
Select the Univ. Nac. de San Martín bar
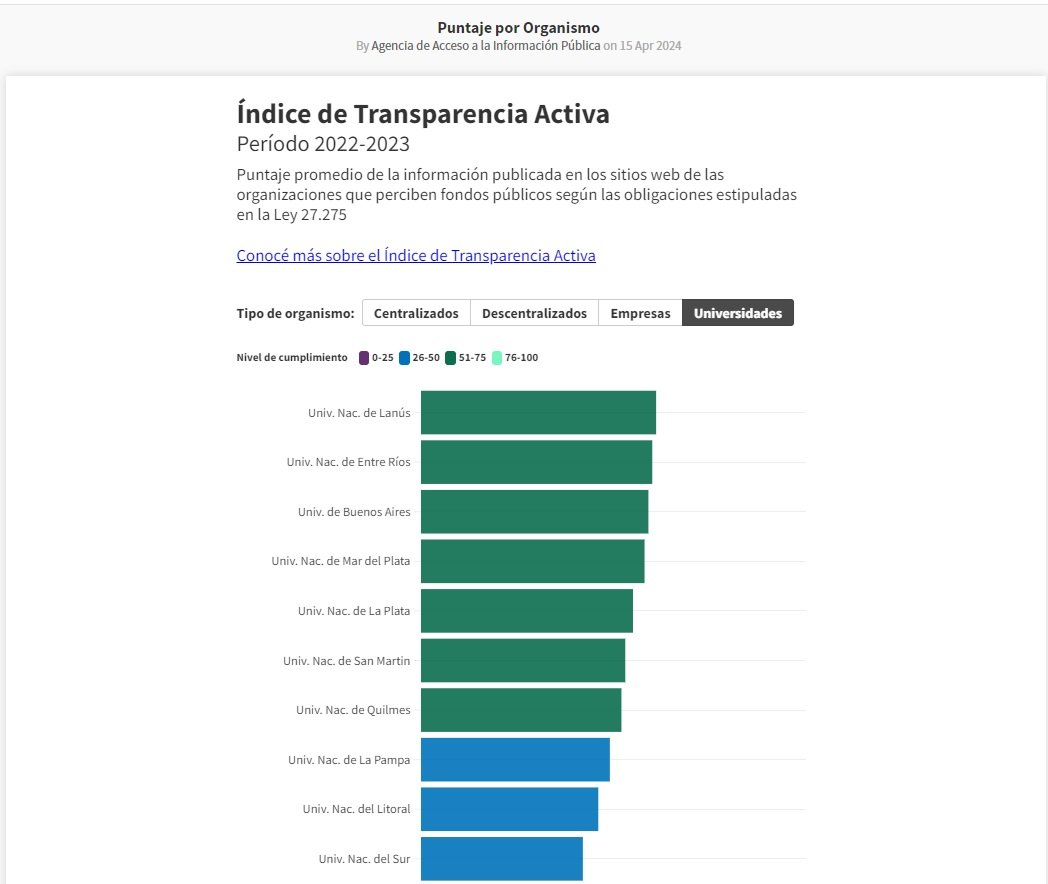[x=523, y=660]
